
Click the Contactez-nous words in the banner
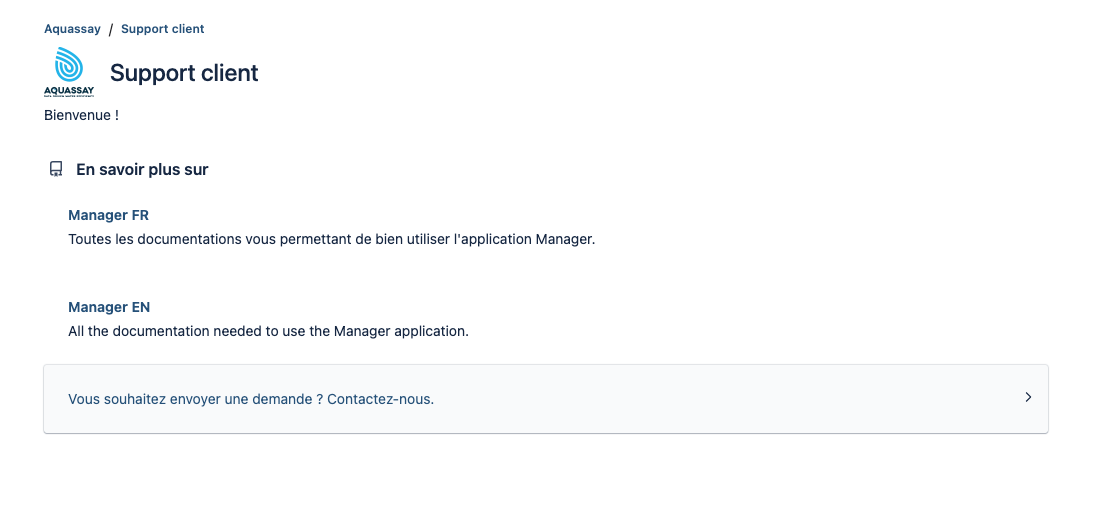point(380,399)
